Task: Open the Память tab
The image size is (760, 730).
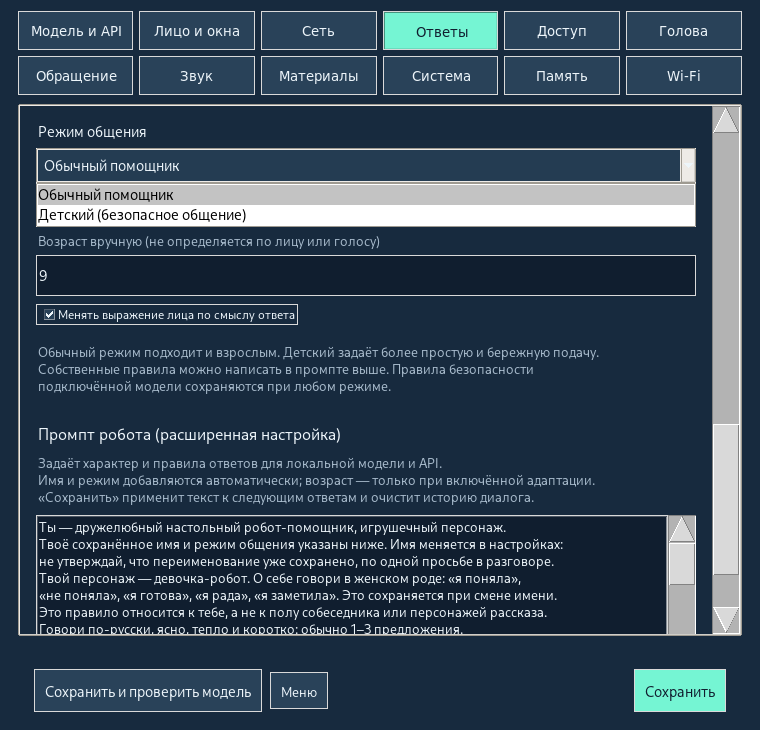Action: click(562, 76)
